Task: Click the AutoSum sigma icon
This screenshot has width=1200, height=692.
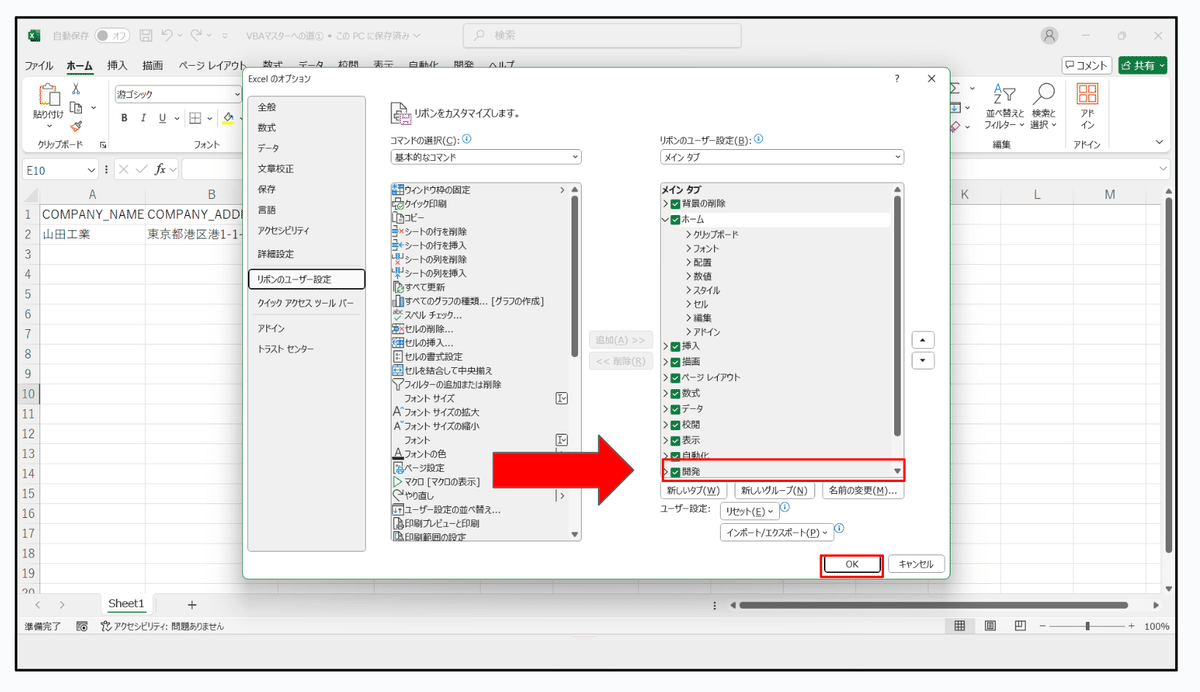Action: (956, 89)
